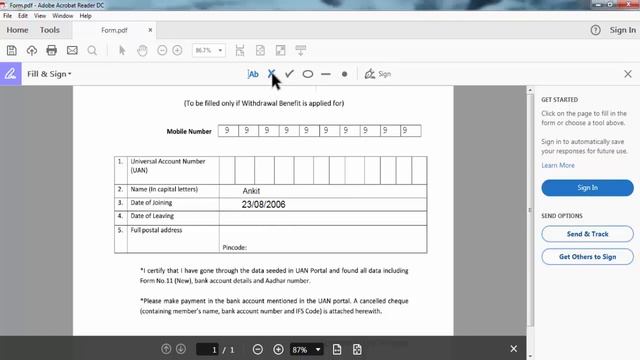The width and height of the screenshot is (640, 360).
Task: Click the help question mark icon
Action: pos(596,30)
